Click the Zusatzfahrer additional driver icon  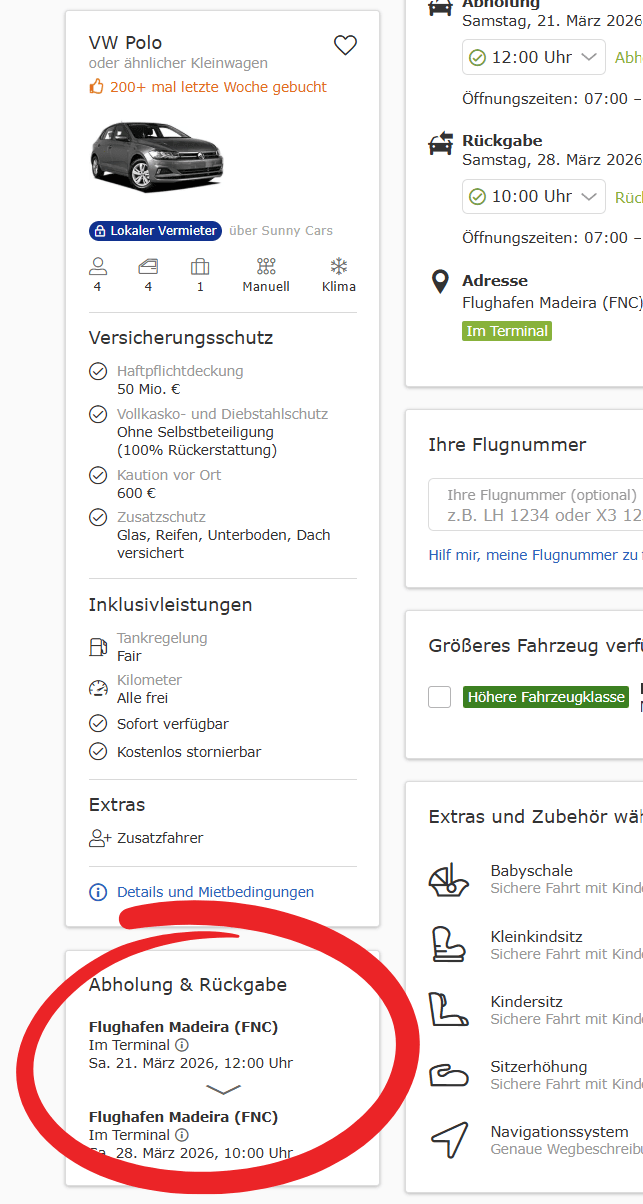[99, 838]
